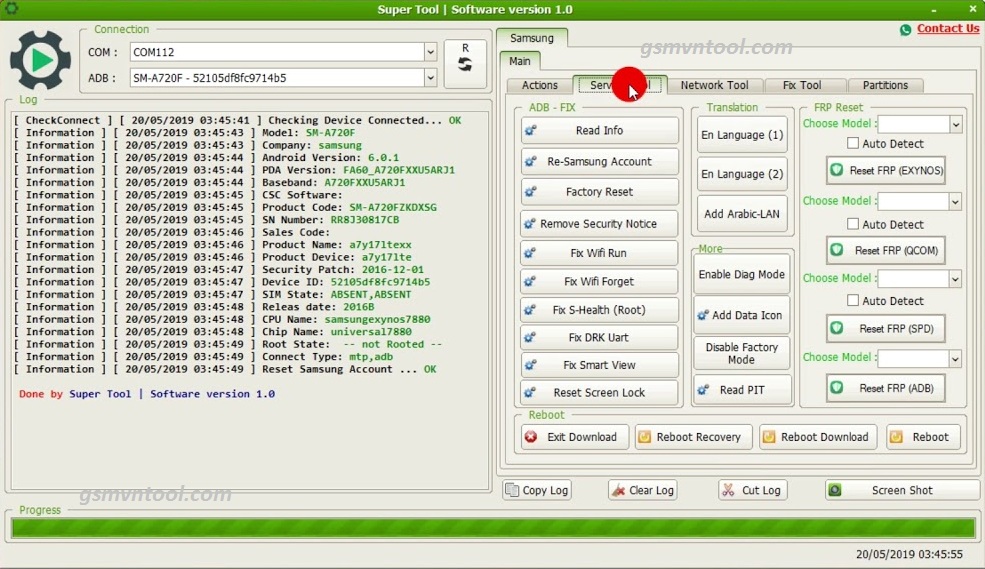Screen dimensions: 985x569
Task: Click log value 2016-12-01 security patch
Action: pos(393,269)
